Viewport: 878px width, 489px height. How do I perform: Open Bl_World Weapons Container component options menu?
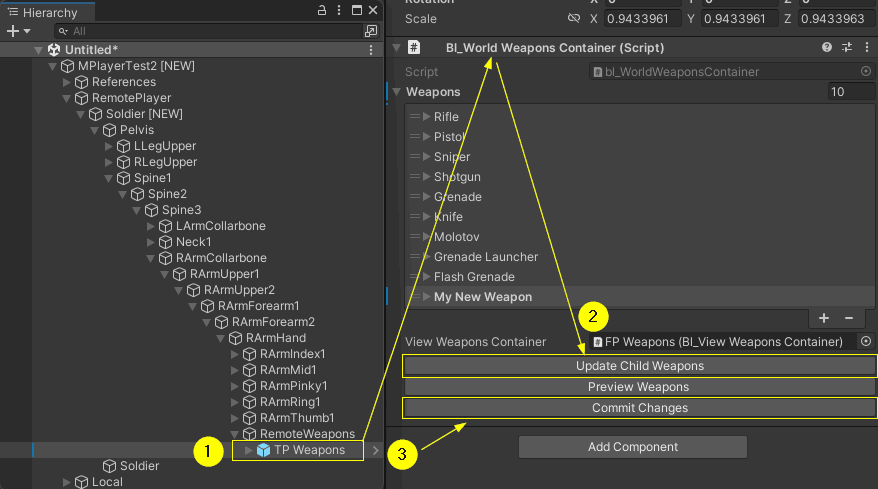point(866,48)
